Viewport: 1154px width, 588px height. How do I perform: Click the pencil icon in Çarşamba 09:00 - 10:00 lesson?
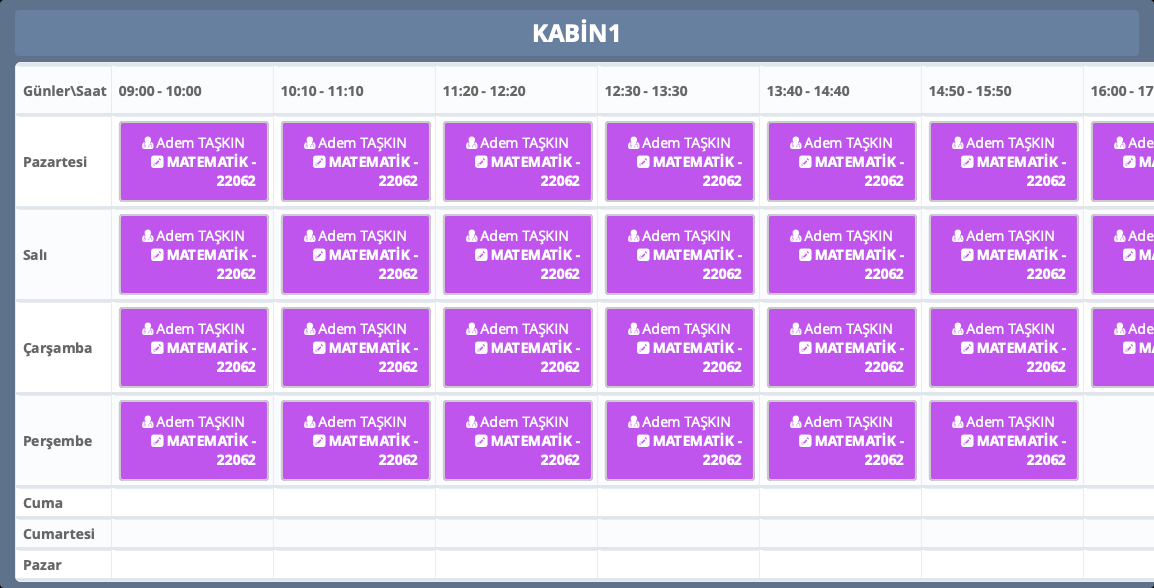coord(157,348)
